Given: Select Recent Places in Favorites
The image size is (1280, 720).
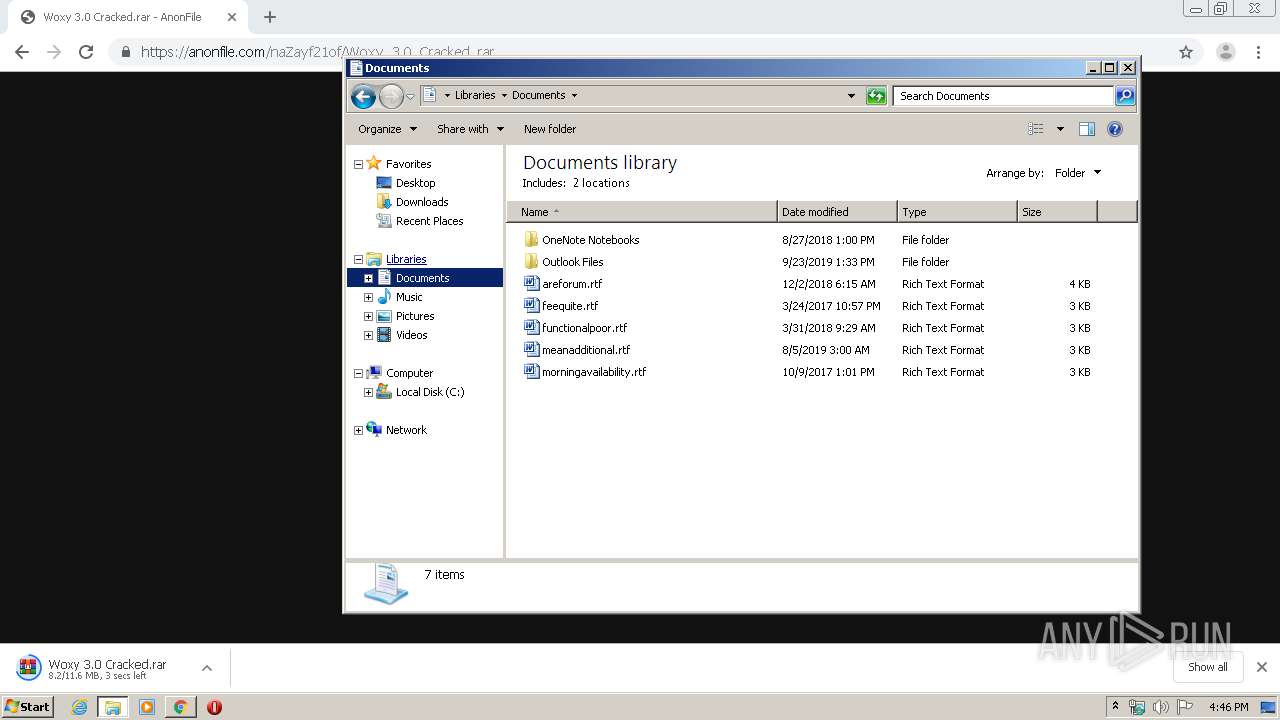Looking at the screenshot, I should [x=429, y=221].
